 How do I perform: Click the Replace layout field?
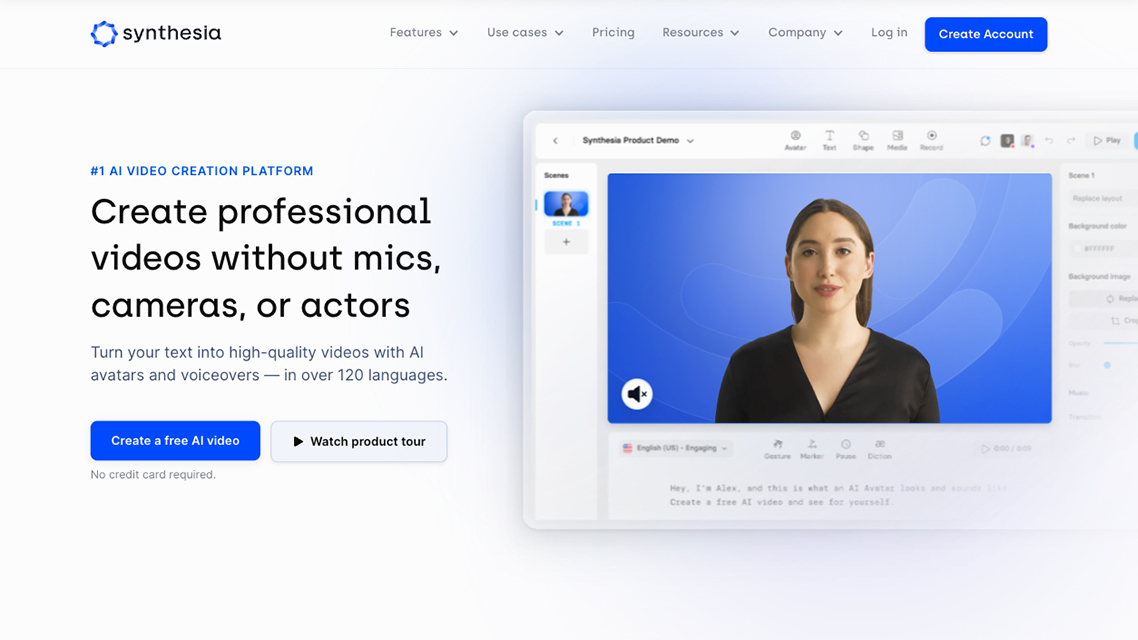(1102, 198)
